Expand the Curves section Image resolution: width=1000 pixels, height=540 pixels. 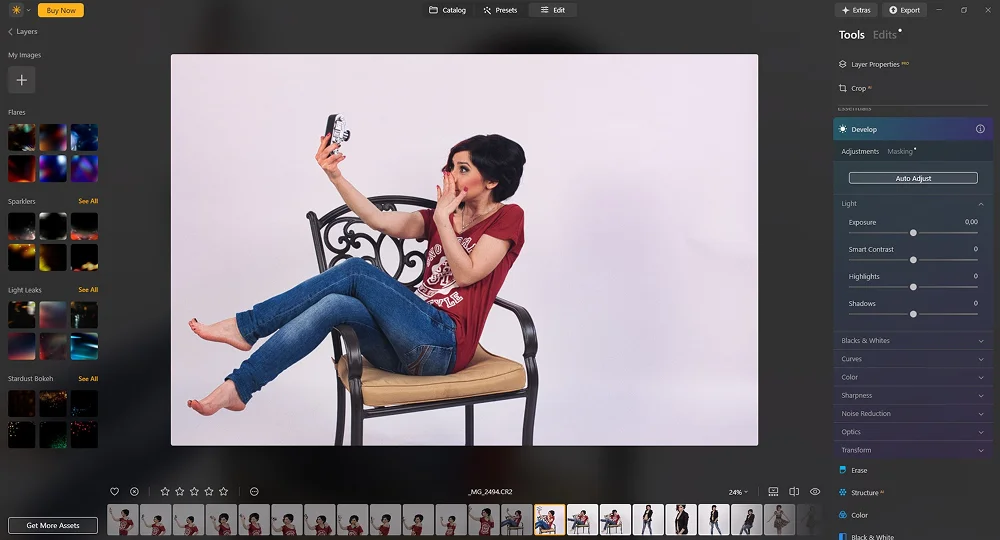(913, 359)
